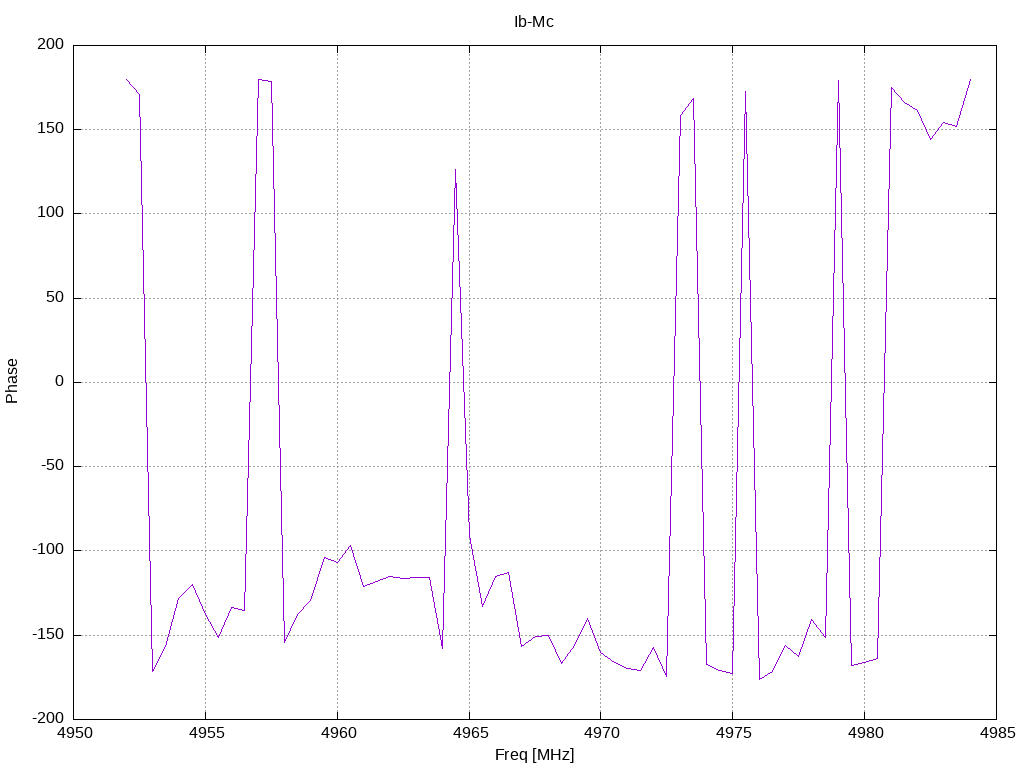Click the plot title "Ib-Mc"
The width and height of the screenshot is (1024, 768).
(x=534, y=22)
